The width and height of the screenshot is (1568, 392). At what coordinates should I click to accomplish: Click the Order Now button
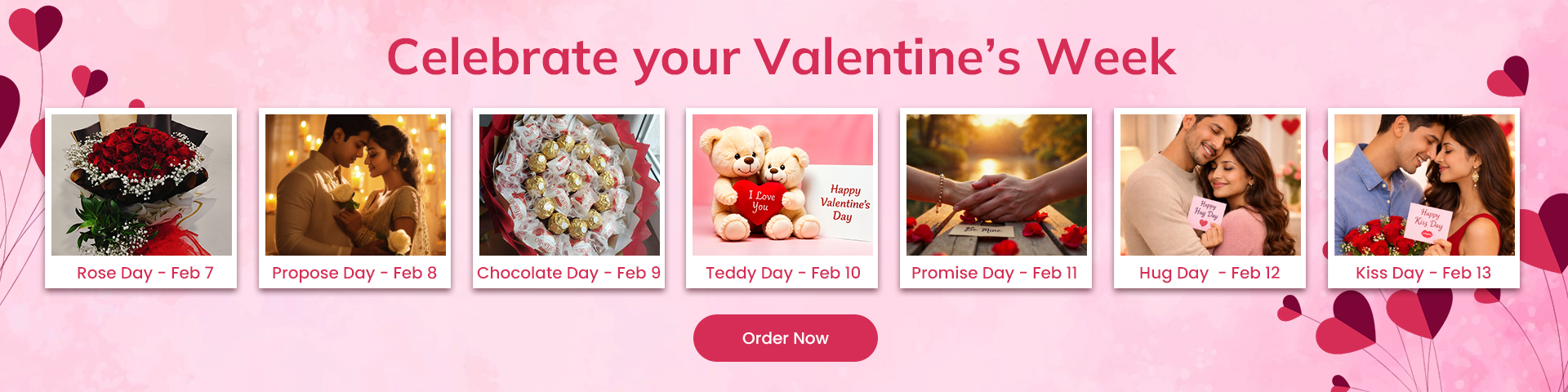pyautogui.click(x=785, y=338)
